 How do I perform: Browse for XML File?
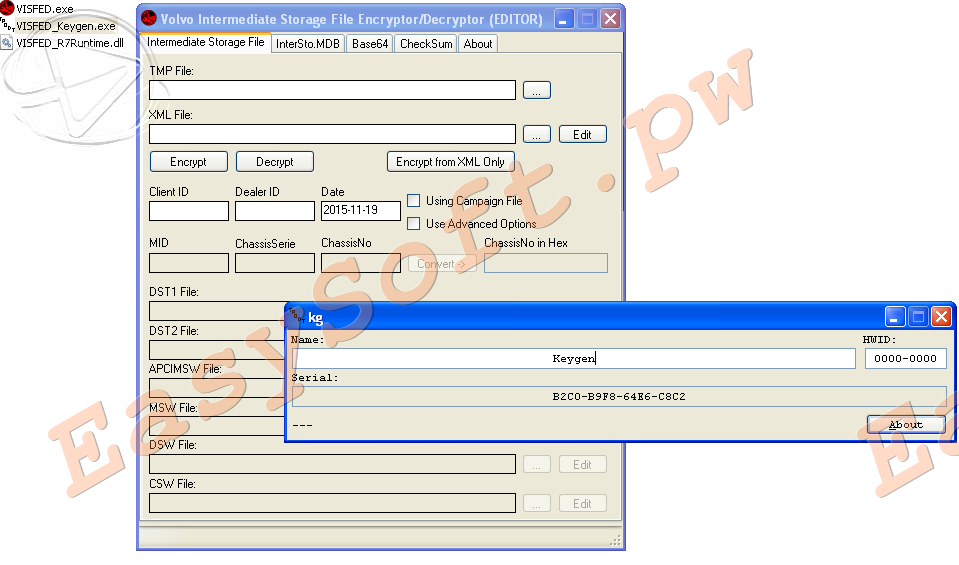click(536, 135)
